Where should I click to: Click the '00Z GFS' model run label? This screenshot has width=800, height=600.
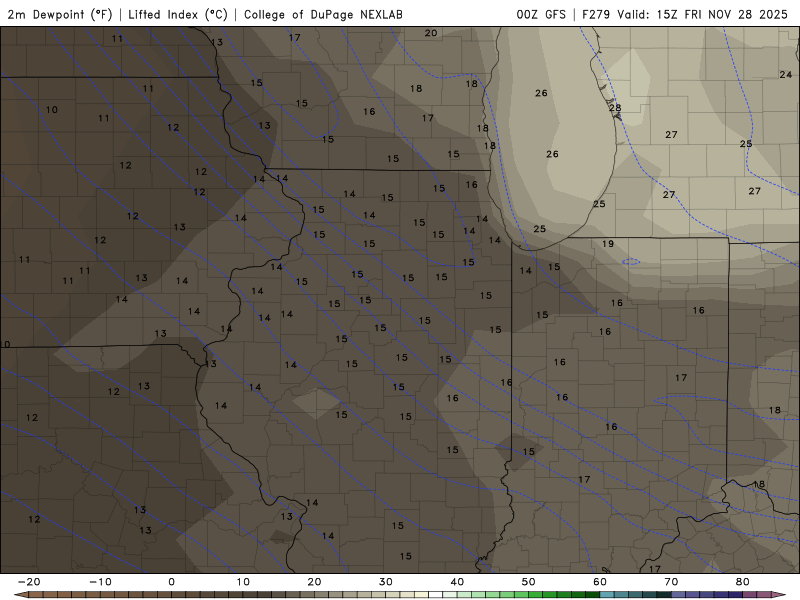pos(541,14)
